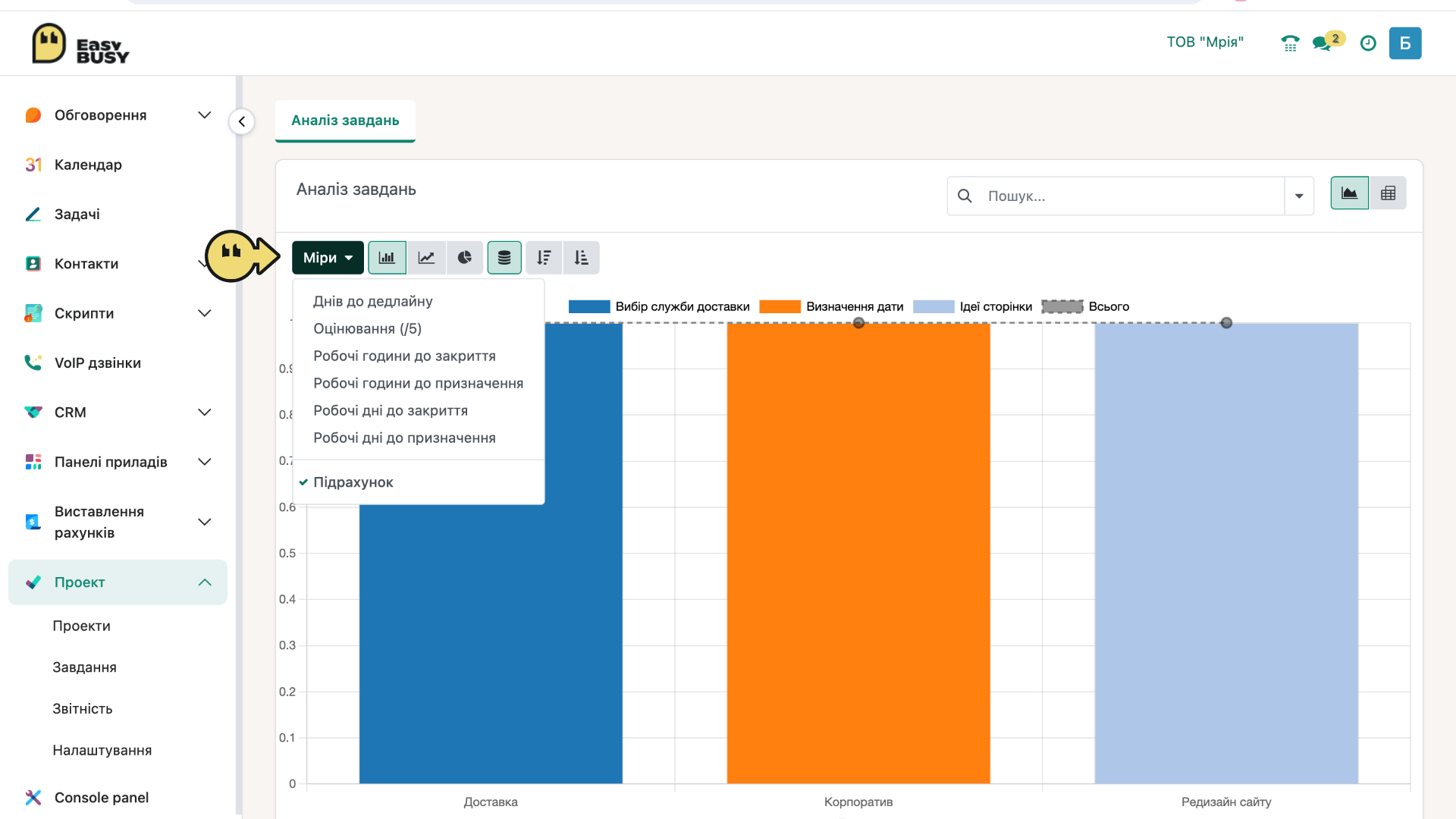Sort bars in ascending order

[x=581, y=258]
